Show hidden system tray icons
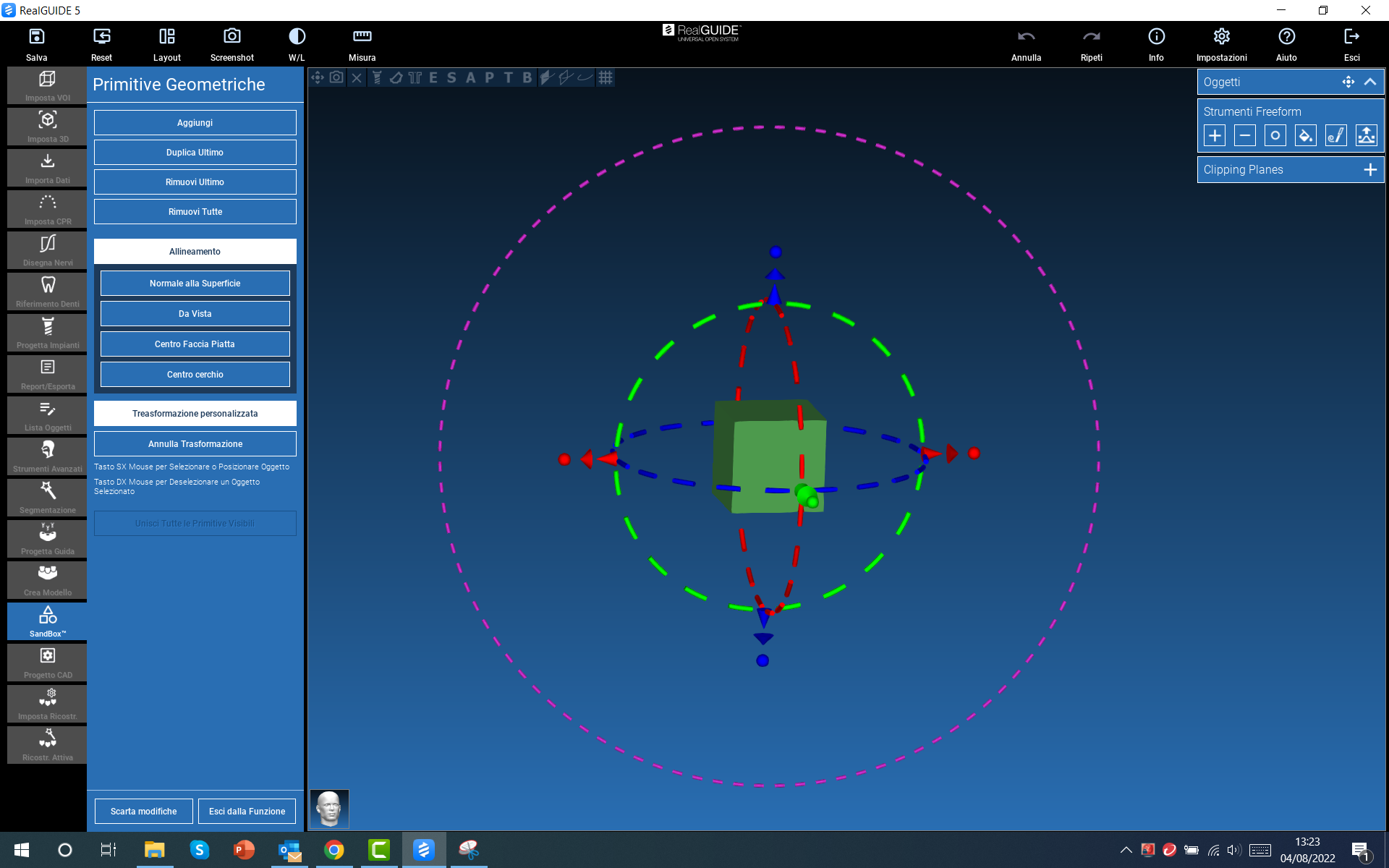Viewport: 1389px width, 868px height. click(1126, 850)
